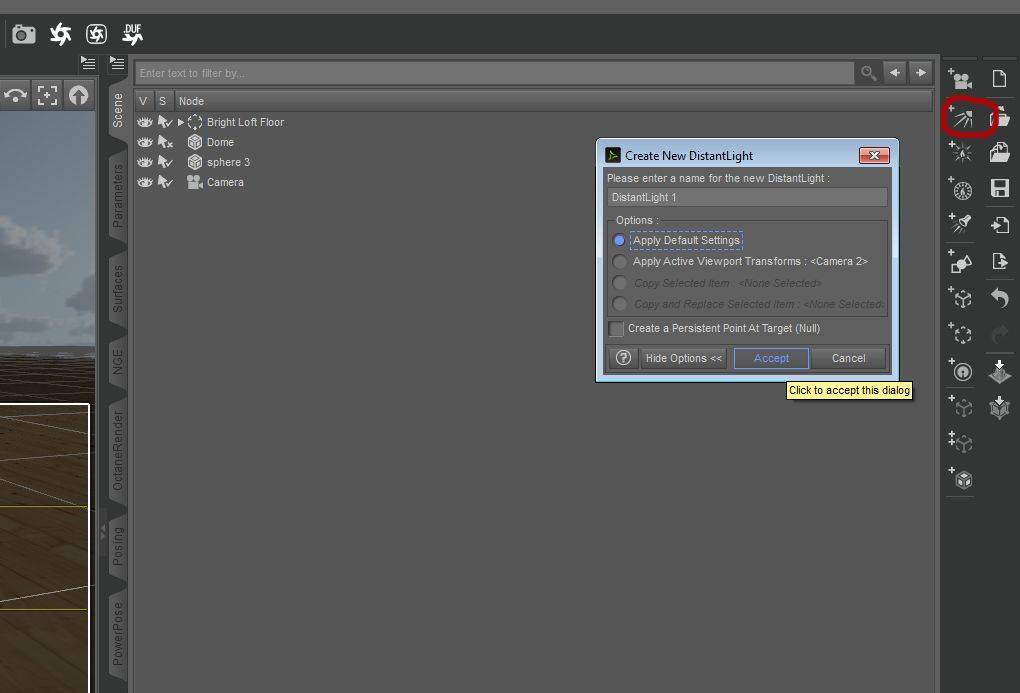Hide the Bright Loft Floor node via eye
The image size is (1020, 693).
point(144,122)
